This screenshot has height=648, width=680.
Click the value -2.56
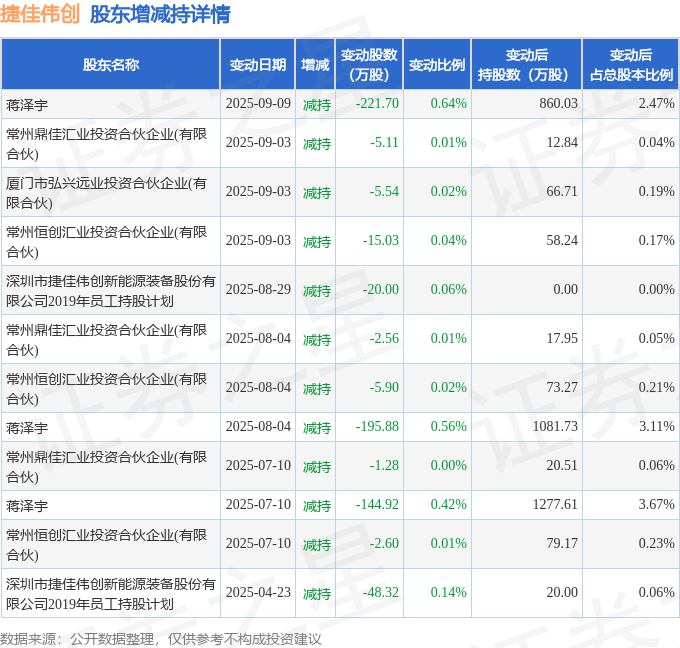pyautogui.click(x=384, y=338)
